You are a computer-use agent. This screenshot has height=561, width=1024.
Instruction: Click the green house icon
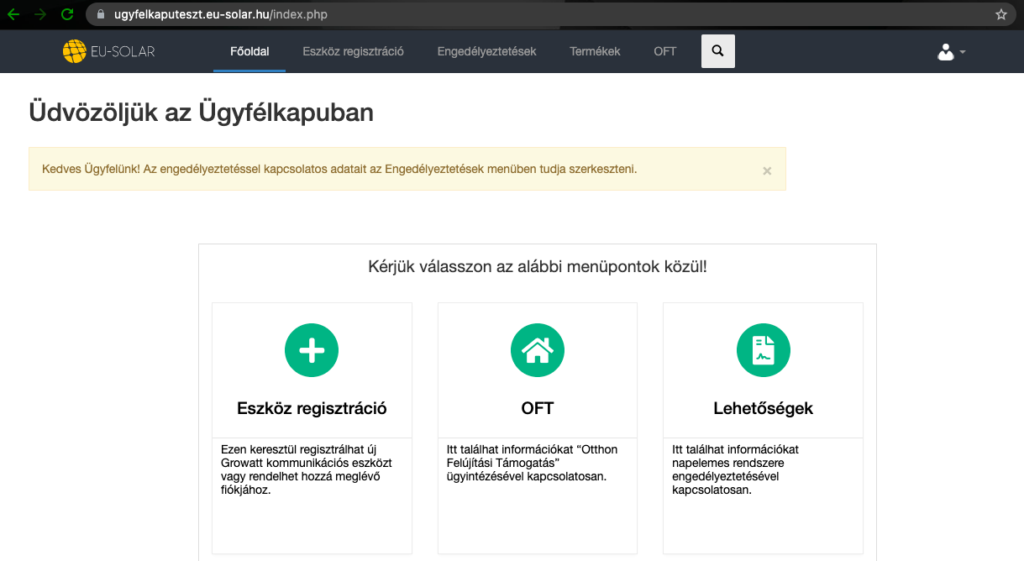537,350
